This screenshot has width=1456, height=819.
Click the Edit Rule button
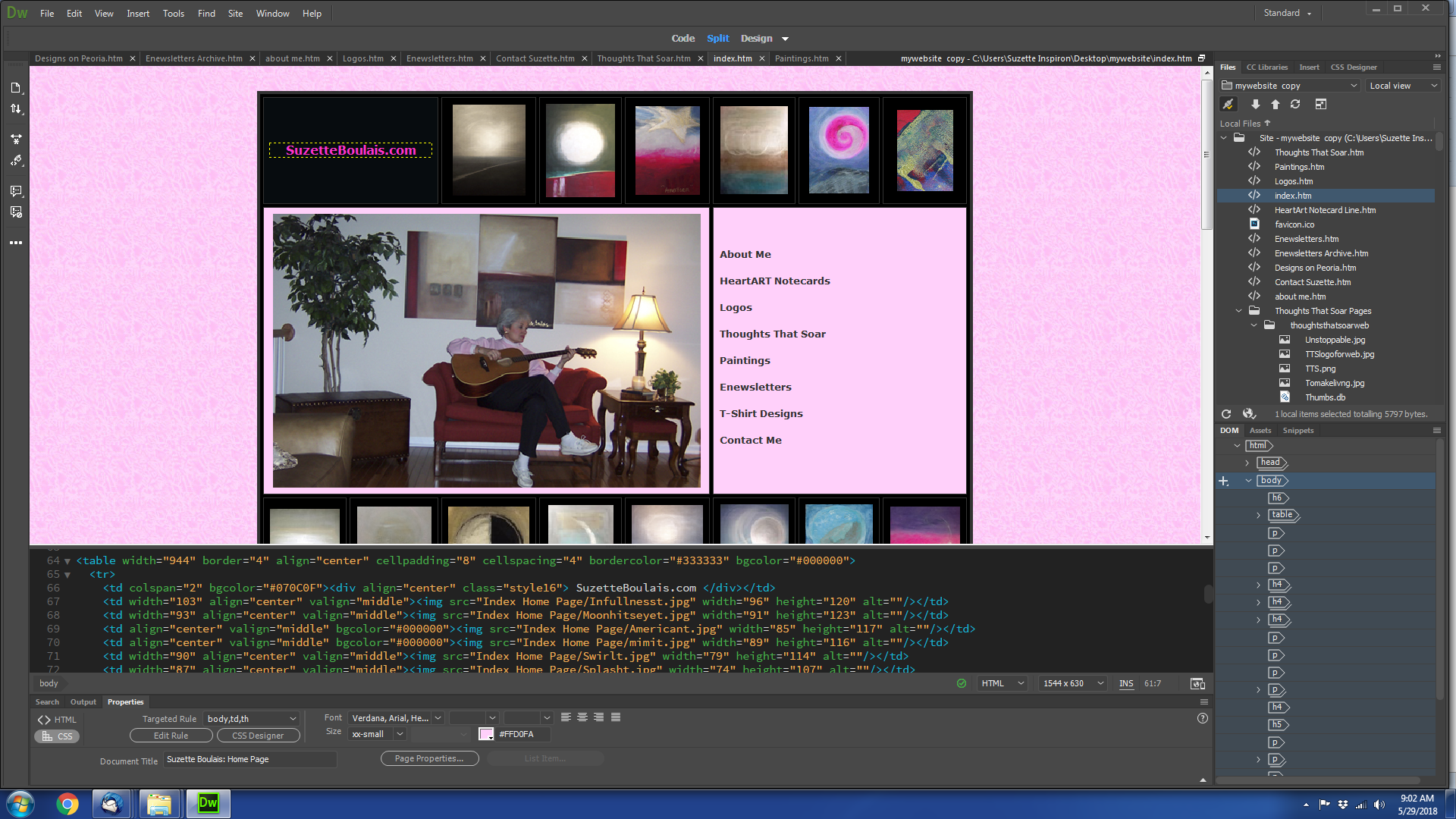coord(170,735)
